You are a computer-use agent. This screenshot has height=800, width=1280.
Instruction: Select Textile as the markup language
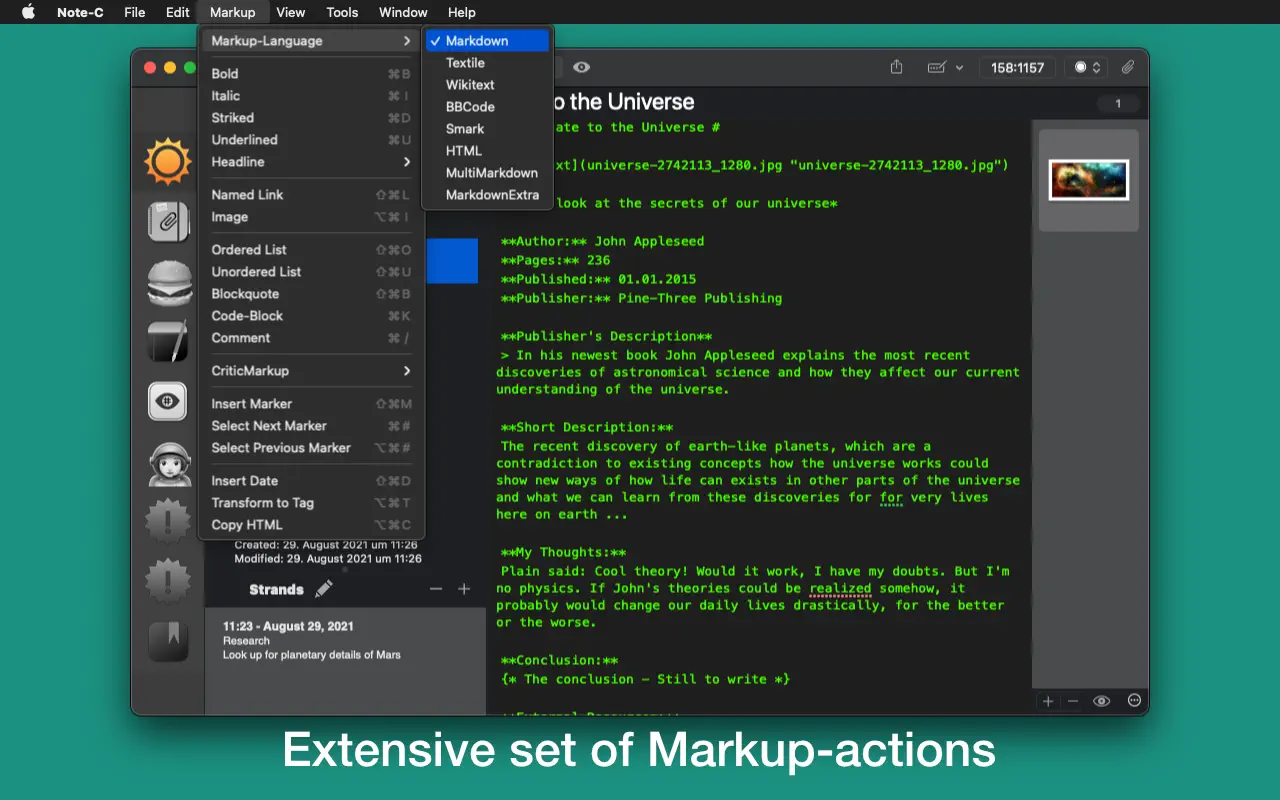(x=465, y=63)
